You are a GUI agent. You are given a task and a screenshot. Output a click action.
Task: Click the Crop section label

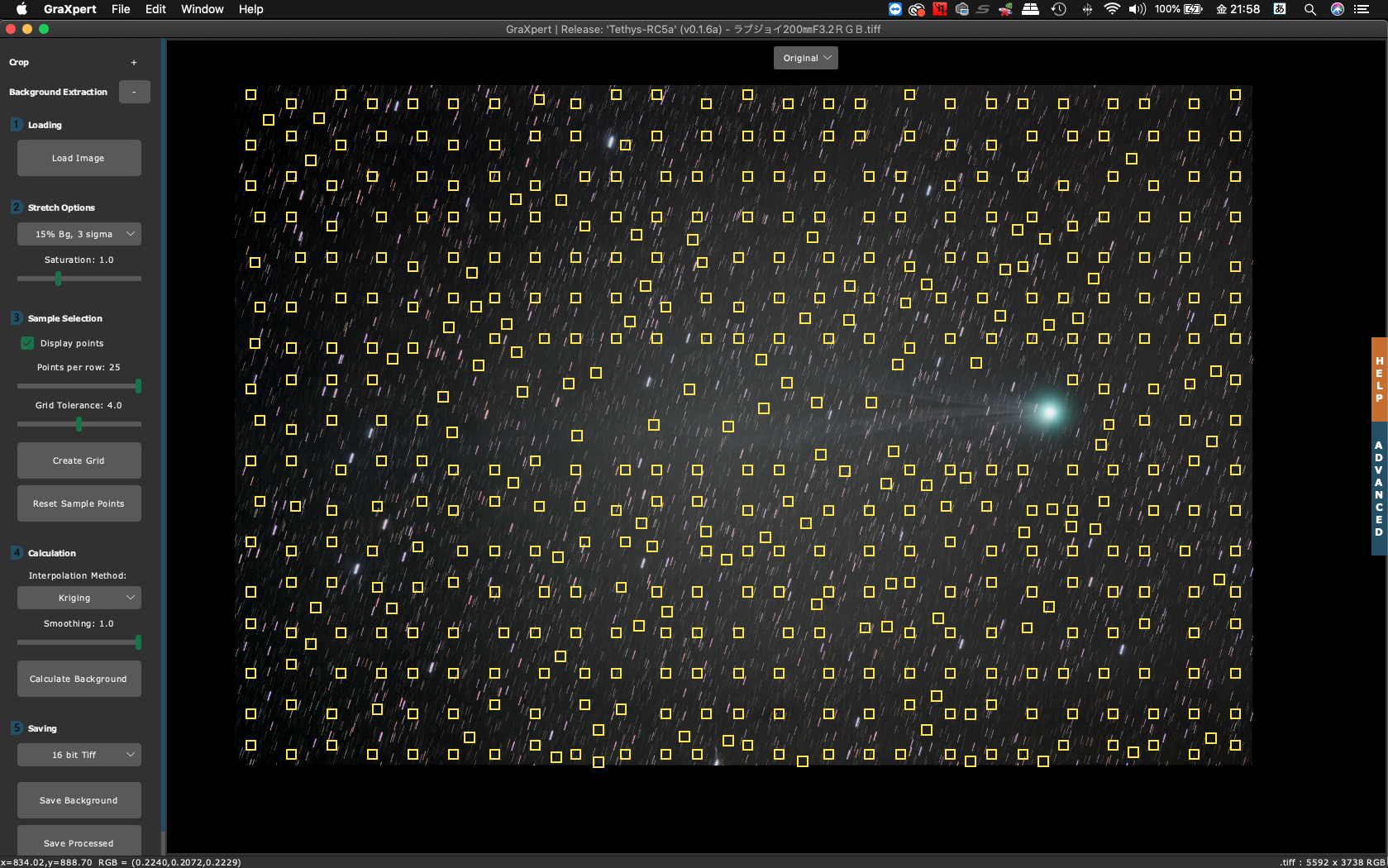click(x=19, y=62)
